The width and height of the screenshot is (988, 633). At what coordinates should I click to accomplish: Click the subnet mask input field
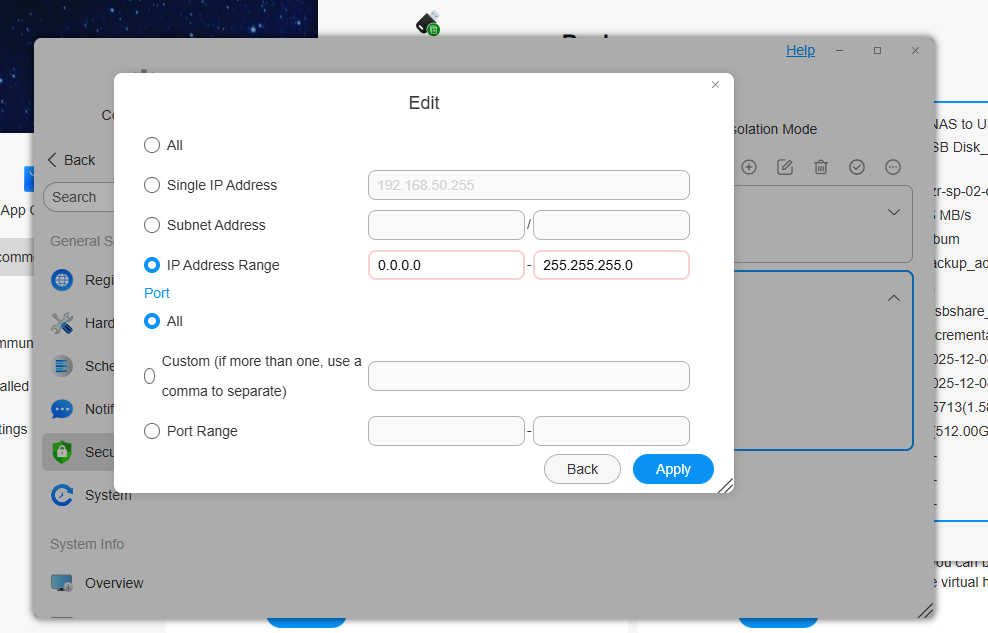611,225
